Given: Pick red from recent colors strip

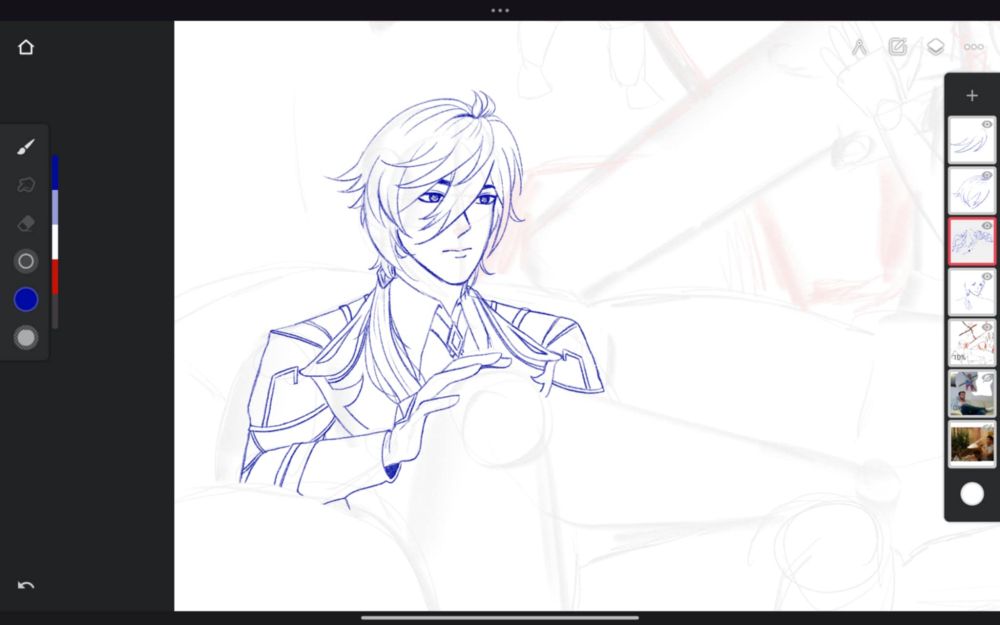Looking at the screenshot, I should pos(55,277).
